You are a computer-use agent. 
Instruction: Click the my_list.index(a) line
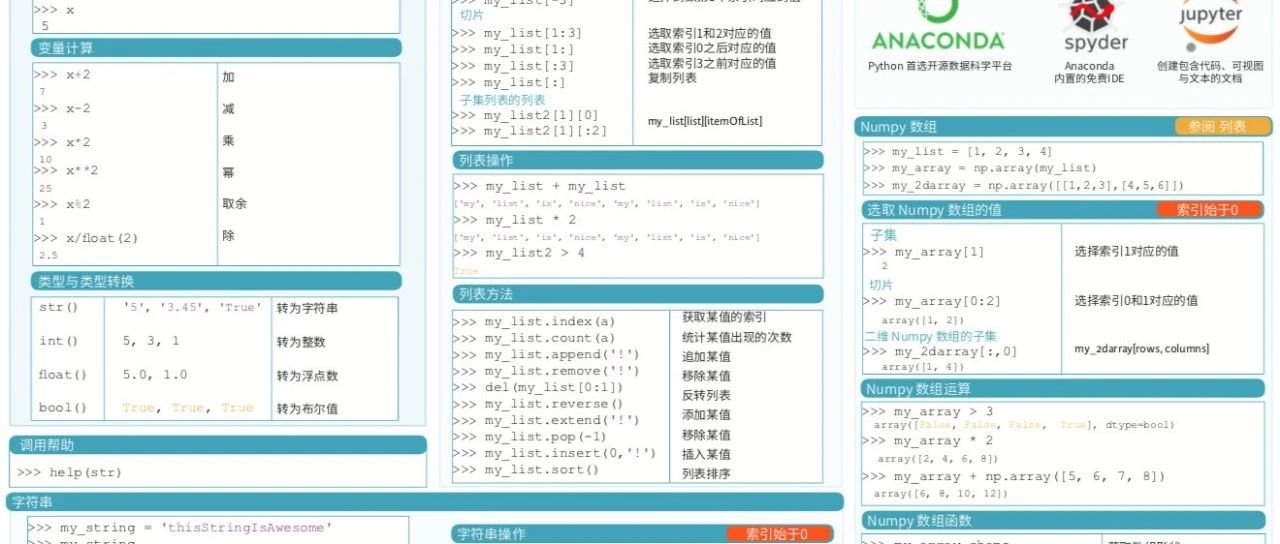coord(533,322)
